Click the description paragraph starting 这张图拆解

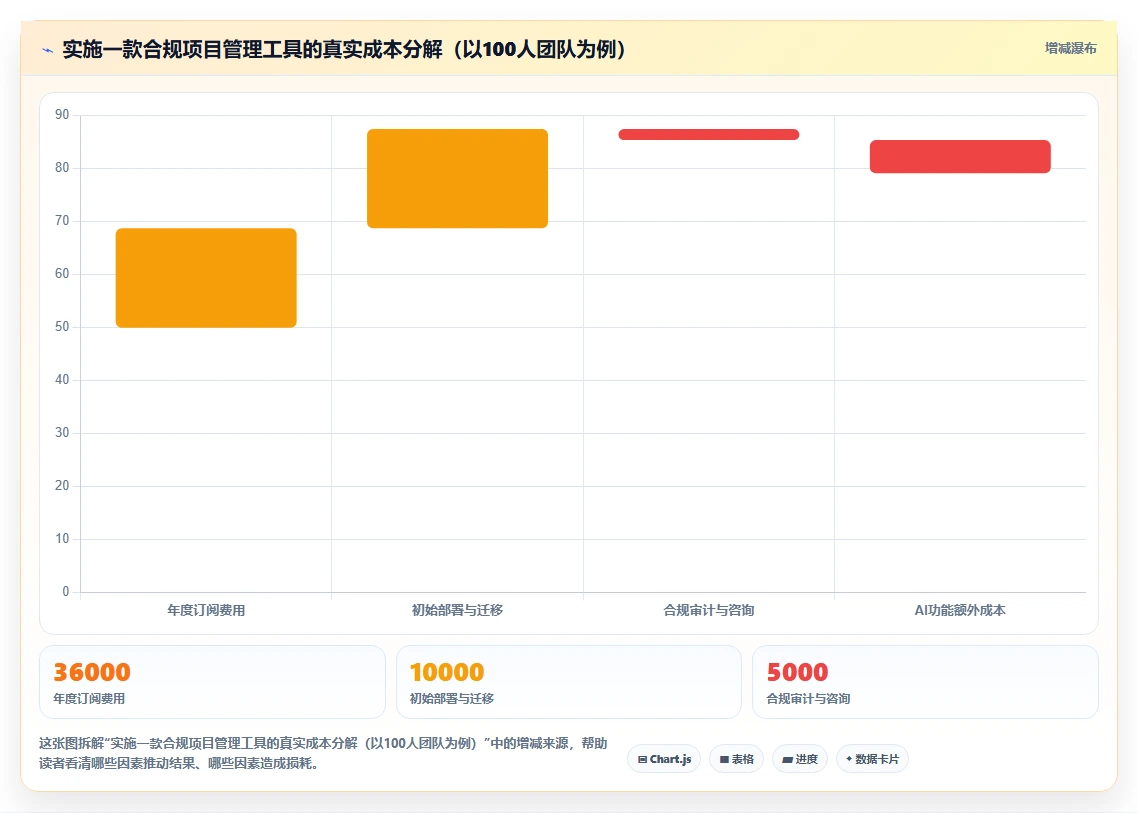point(323,753)
